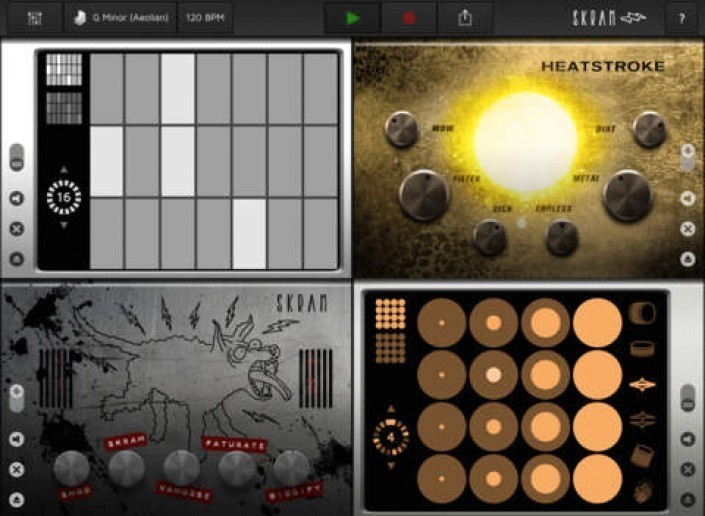The height and width of the screenshot is (516, 705).
Task: Click the knob under the SATURATE label
Action: click(x=236, y=468)
